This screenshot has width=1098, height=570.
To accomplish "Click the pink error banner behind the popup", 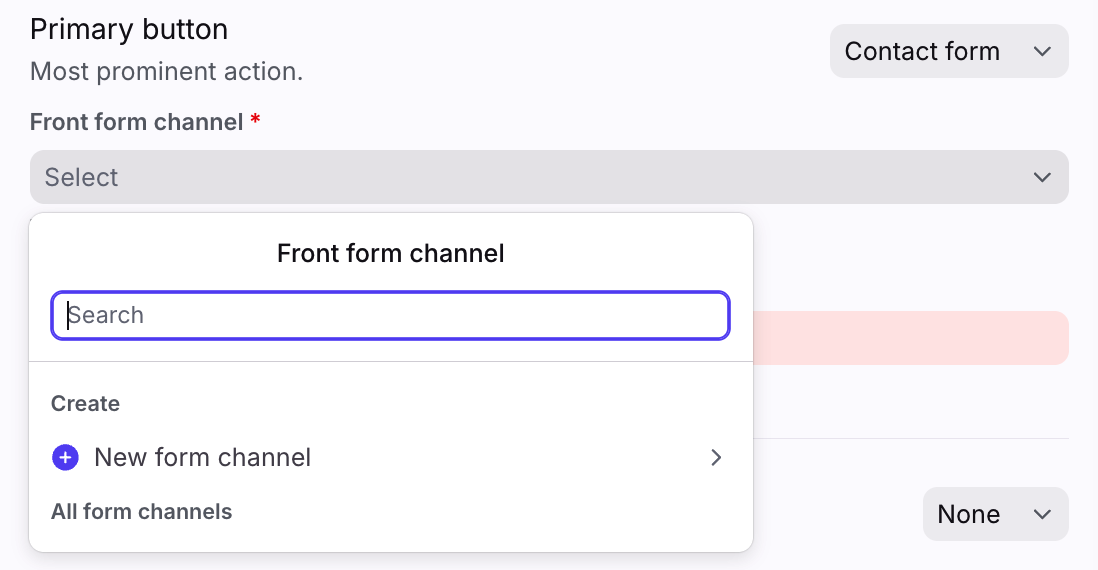I will [910, 338].
